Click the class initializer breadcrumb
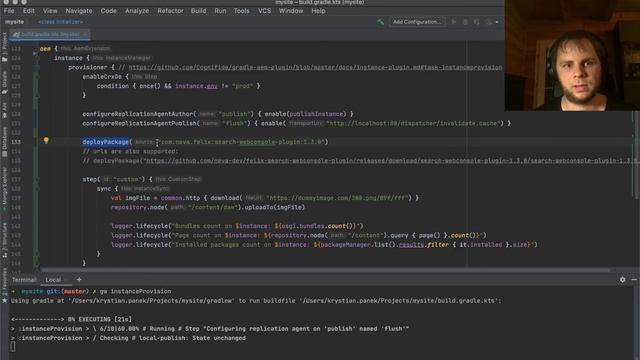This screenshot has height=360, width=640. tap(60, 22)
